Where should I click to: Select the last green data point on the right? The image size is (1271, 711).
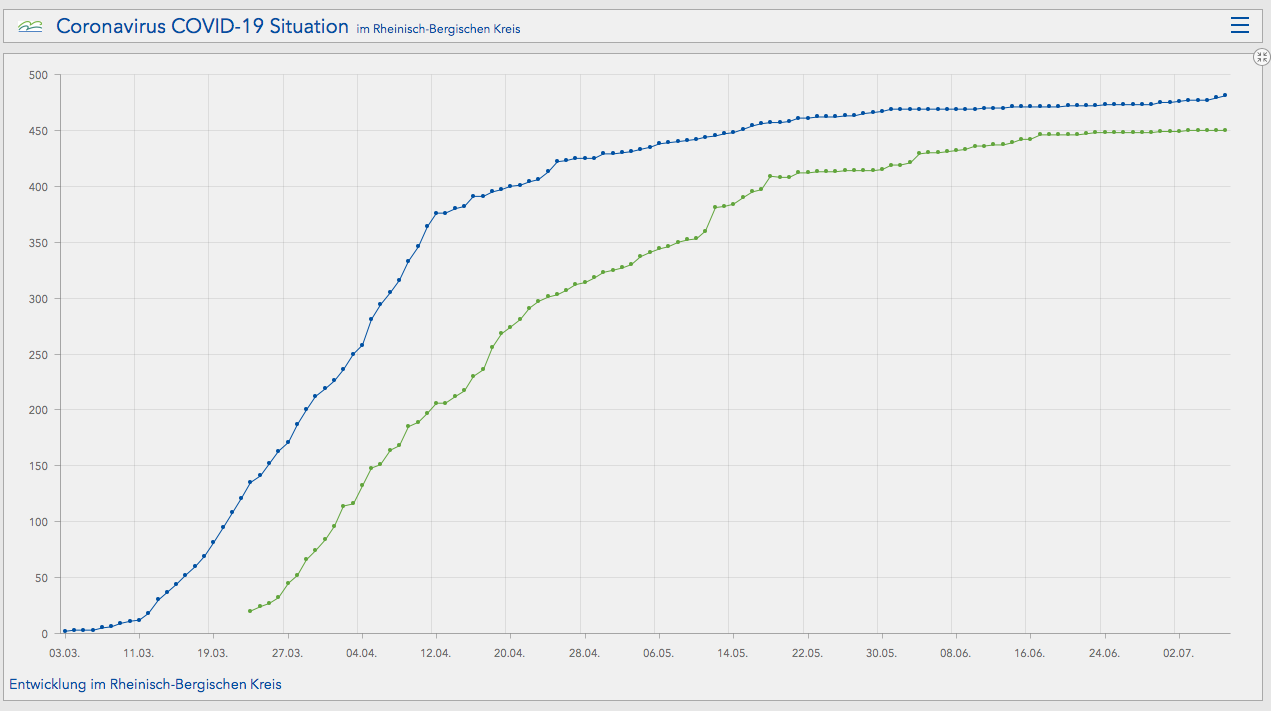click(1225, 130)
